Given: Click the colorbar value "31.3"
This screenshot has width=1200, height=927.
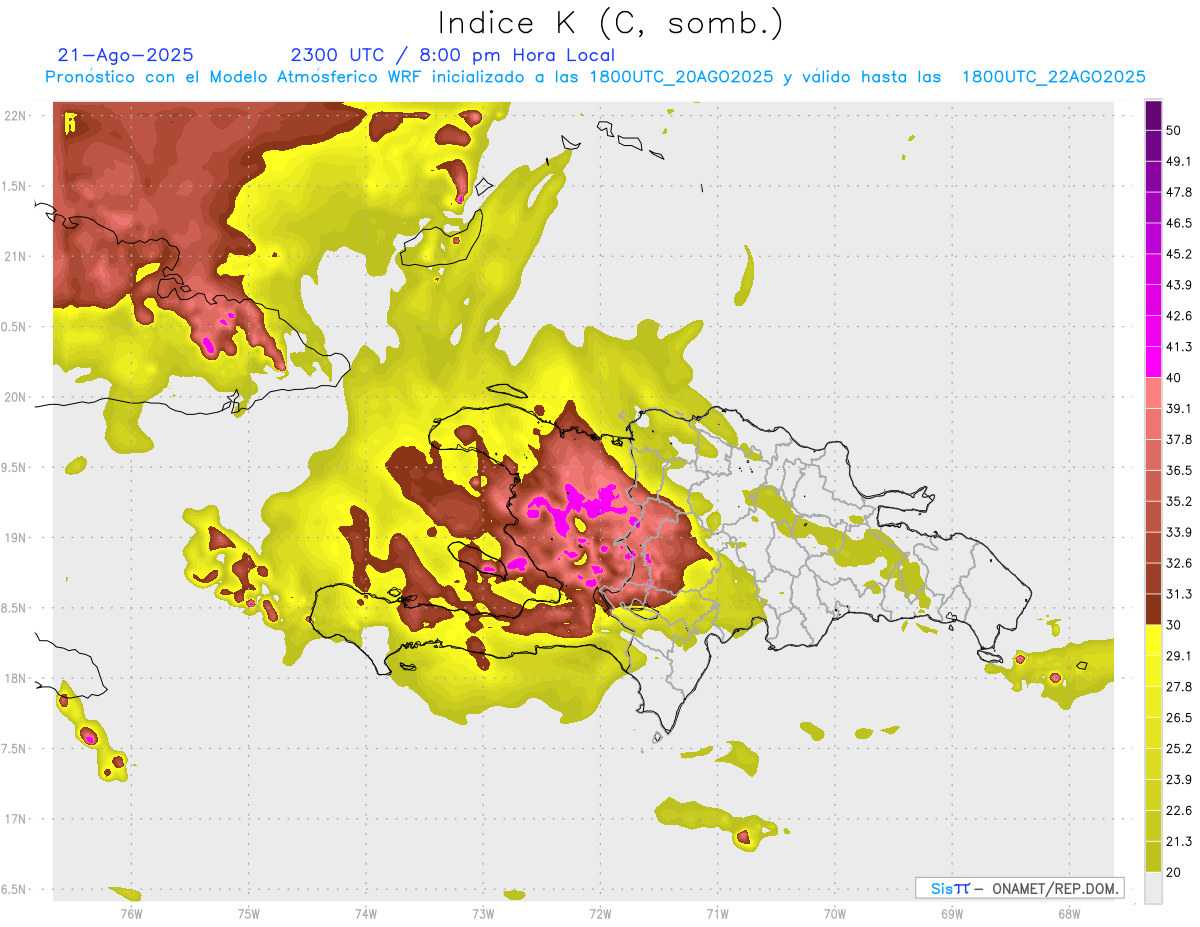Looking at the screenshot, I should (x=1179, y=594).
